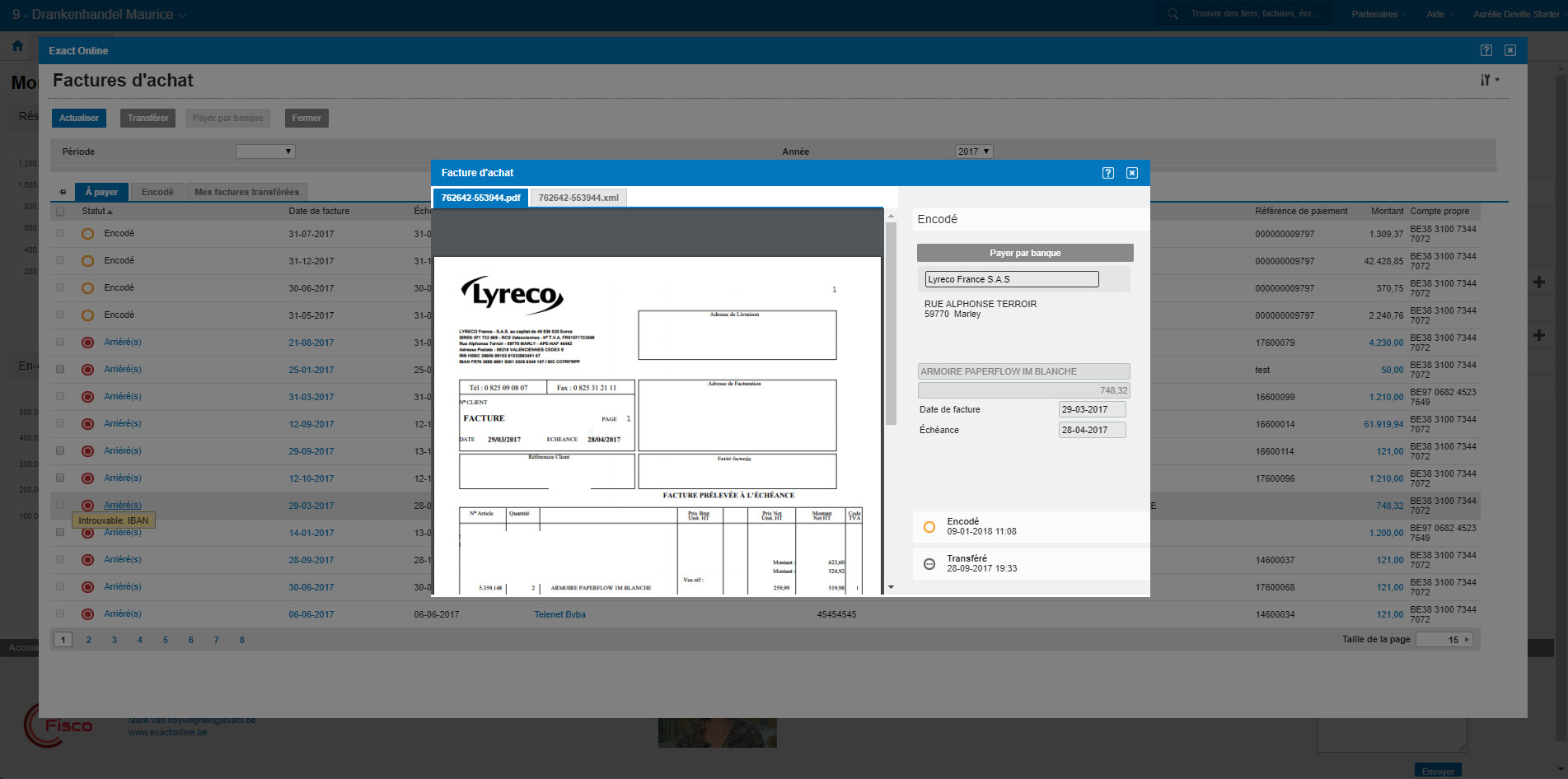This screenshot has height=779, width=1568.
Task: Check the box for the 12-10-2017 Arriéré(s) row
Action: click(x=60, y=478)
